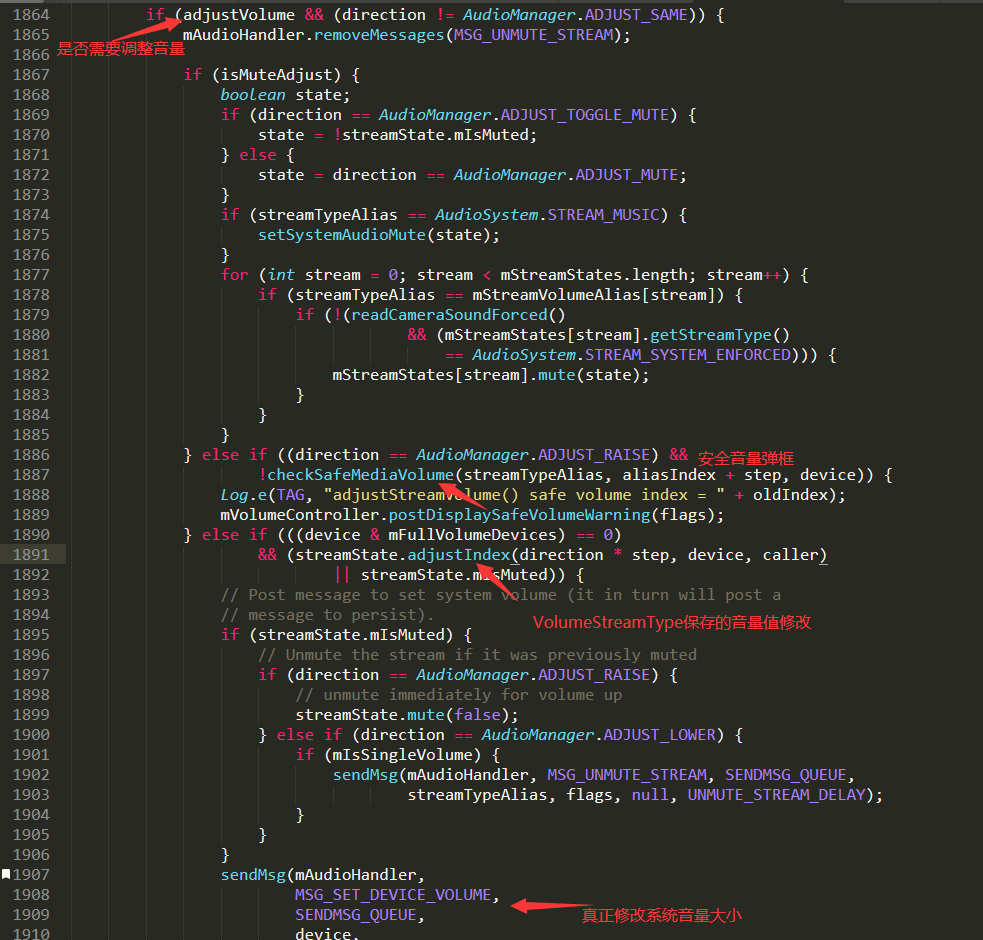This screenshot has width=983, height=940.
Task: Click the sendMsg call on line 1907
Action: 253,875
